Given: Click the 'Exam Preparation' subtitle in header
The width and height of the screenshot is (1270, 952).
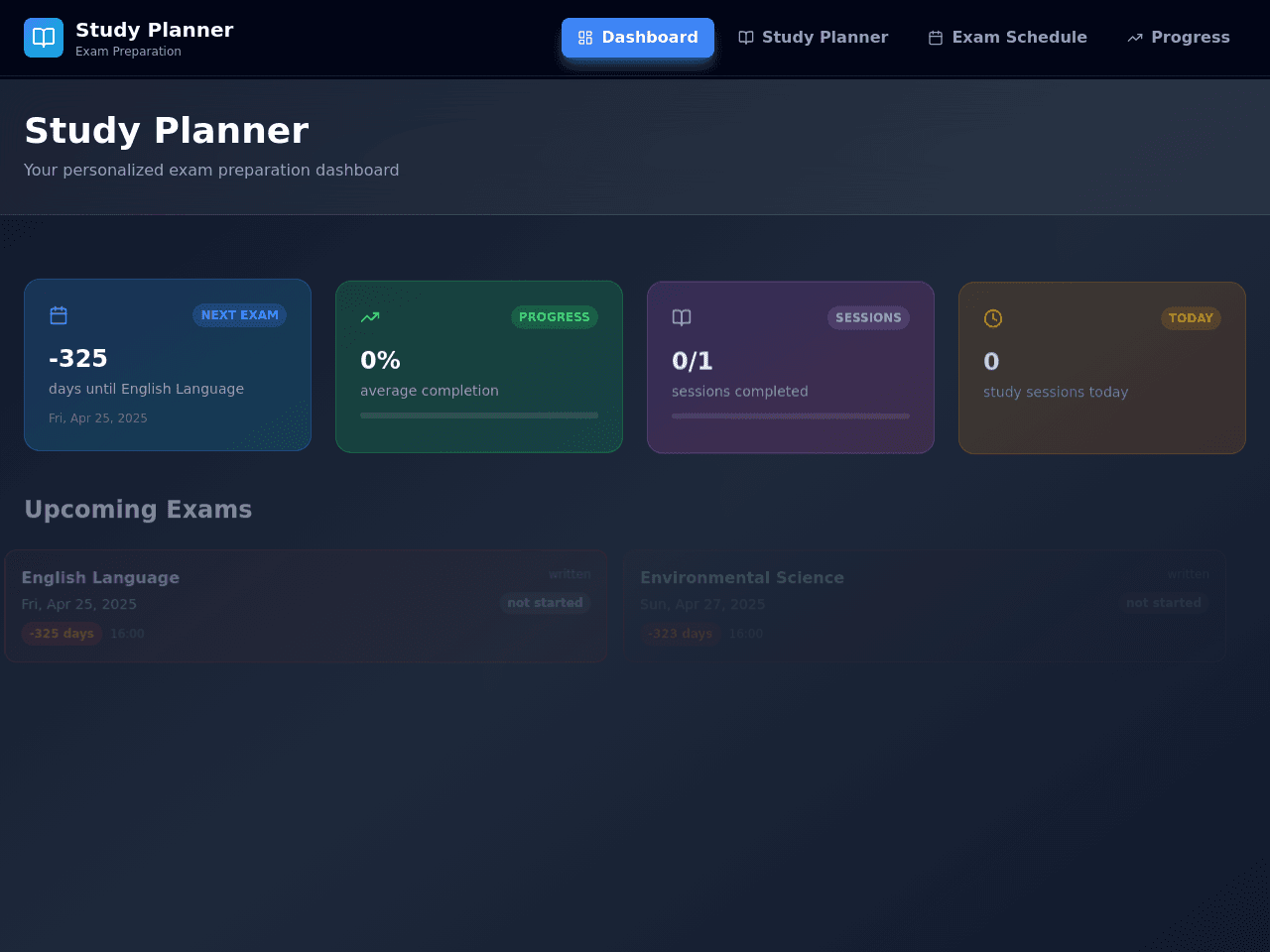Looking at the screenshot, I should click(x=128, y=52).
